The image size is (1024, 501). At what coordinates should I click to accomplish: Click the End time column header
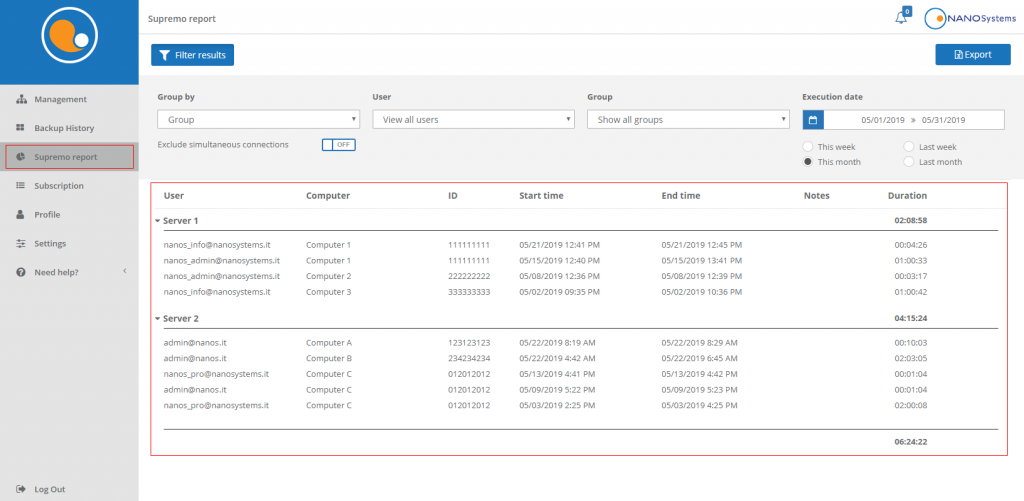tap(680, 195)
